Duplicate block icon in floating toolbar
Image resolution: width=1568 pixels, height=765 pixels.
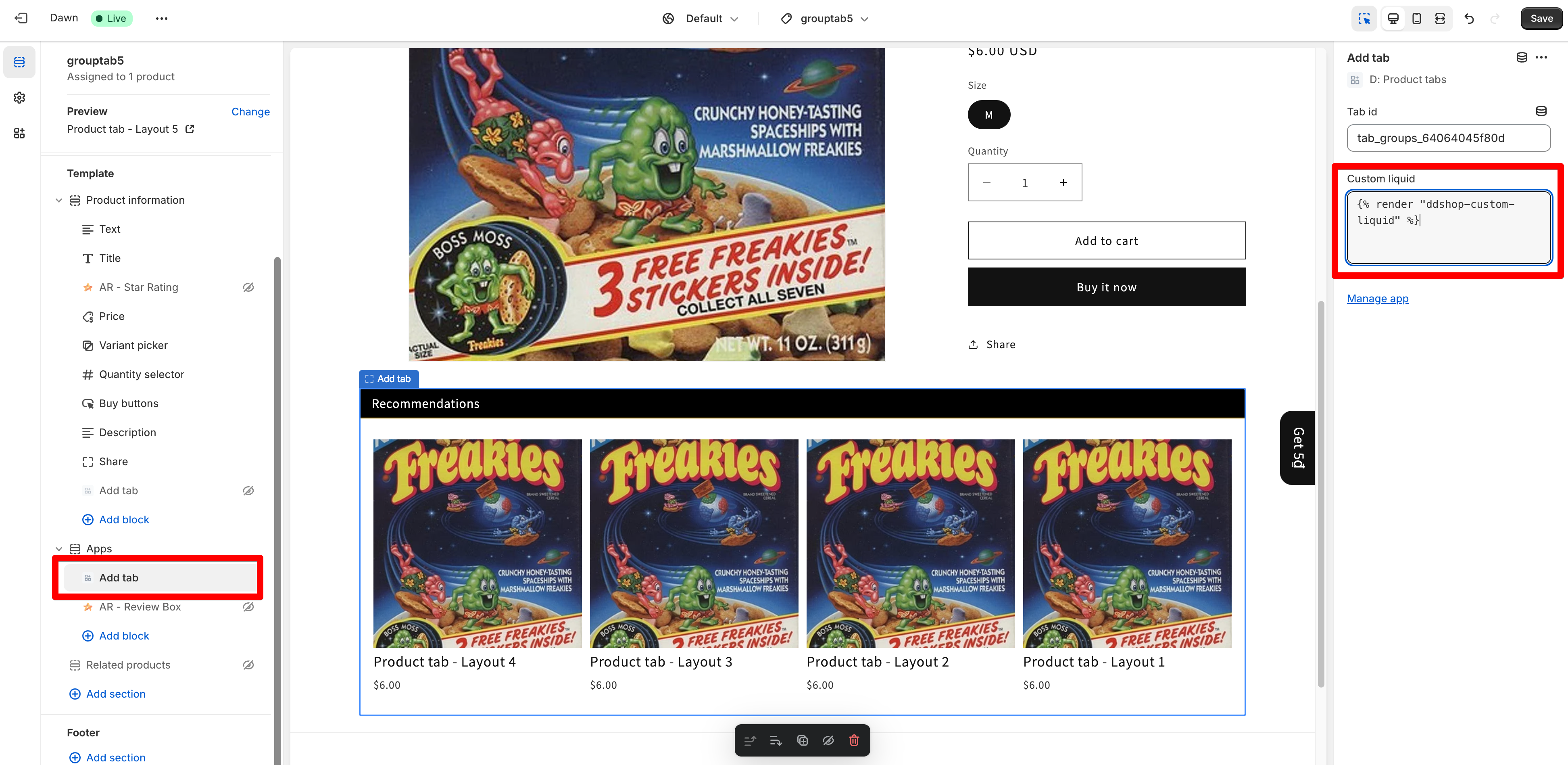click(802, 740)
